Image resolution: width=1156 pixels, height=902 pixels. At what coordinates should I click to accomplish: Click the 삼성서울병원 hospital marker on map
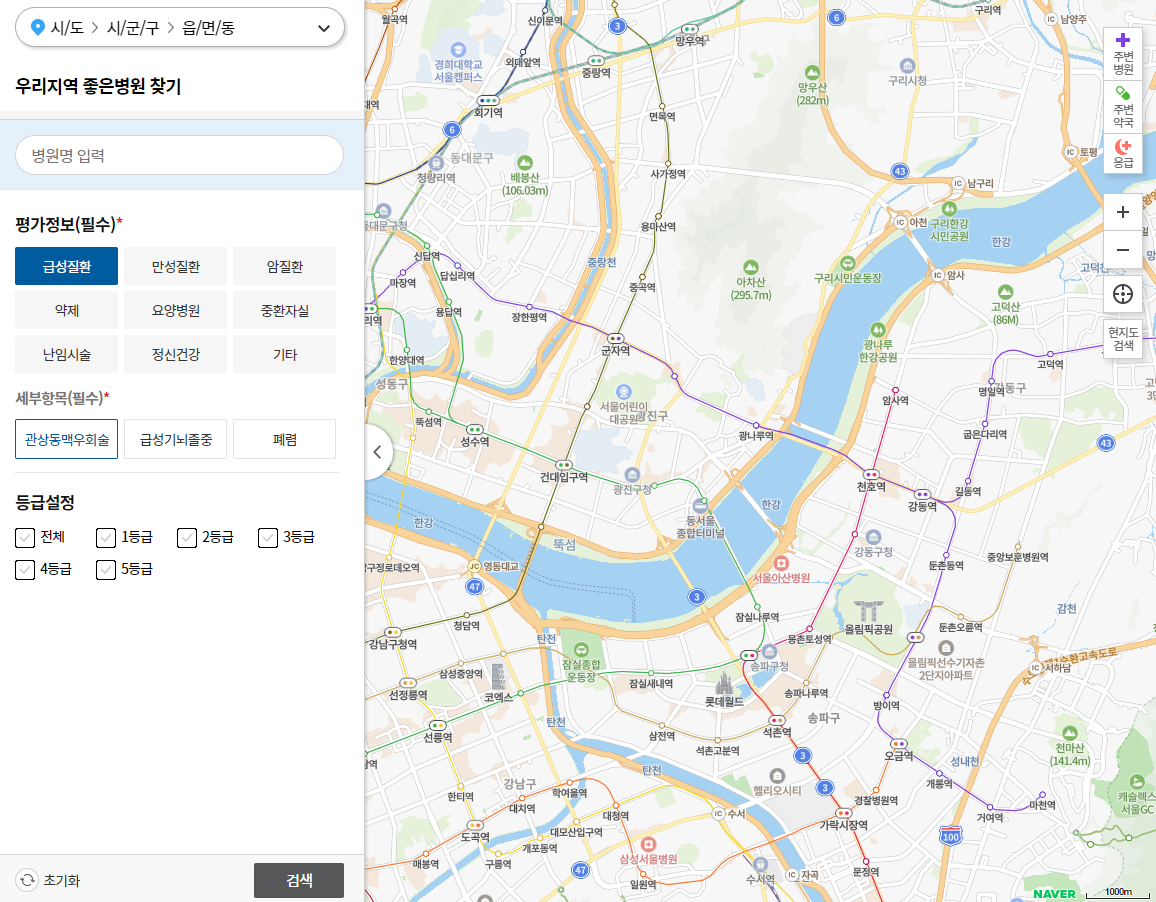(648, 844)
